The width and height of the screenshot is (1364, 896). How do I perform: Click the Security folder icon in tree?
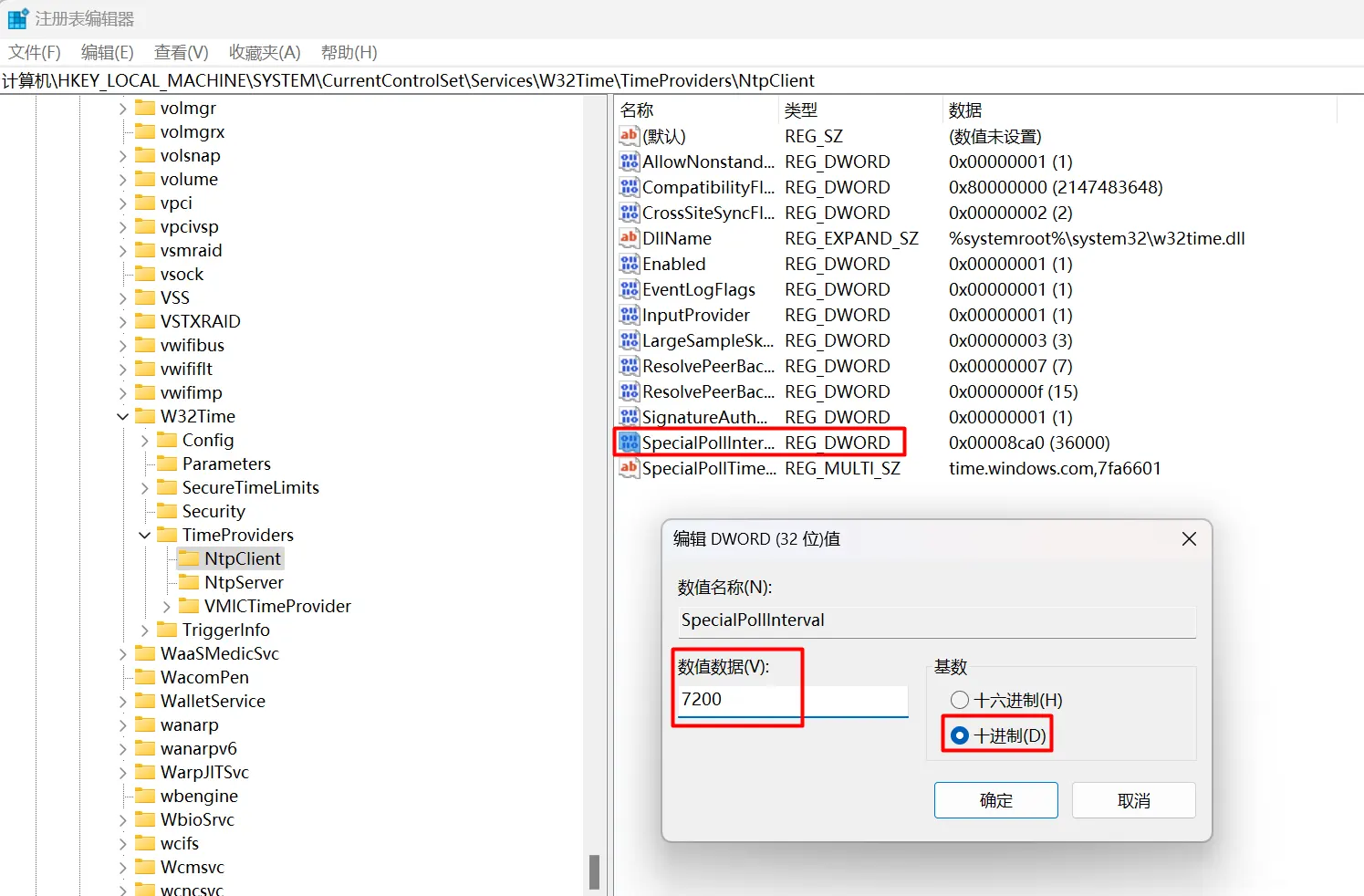[167, 511]
